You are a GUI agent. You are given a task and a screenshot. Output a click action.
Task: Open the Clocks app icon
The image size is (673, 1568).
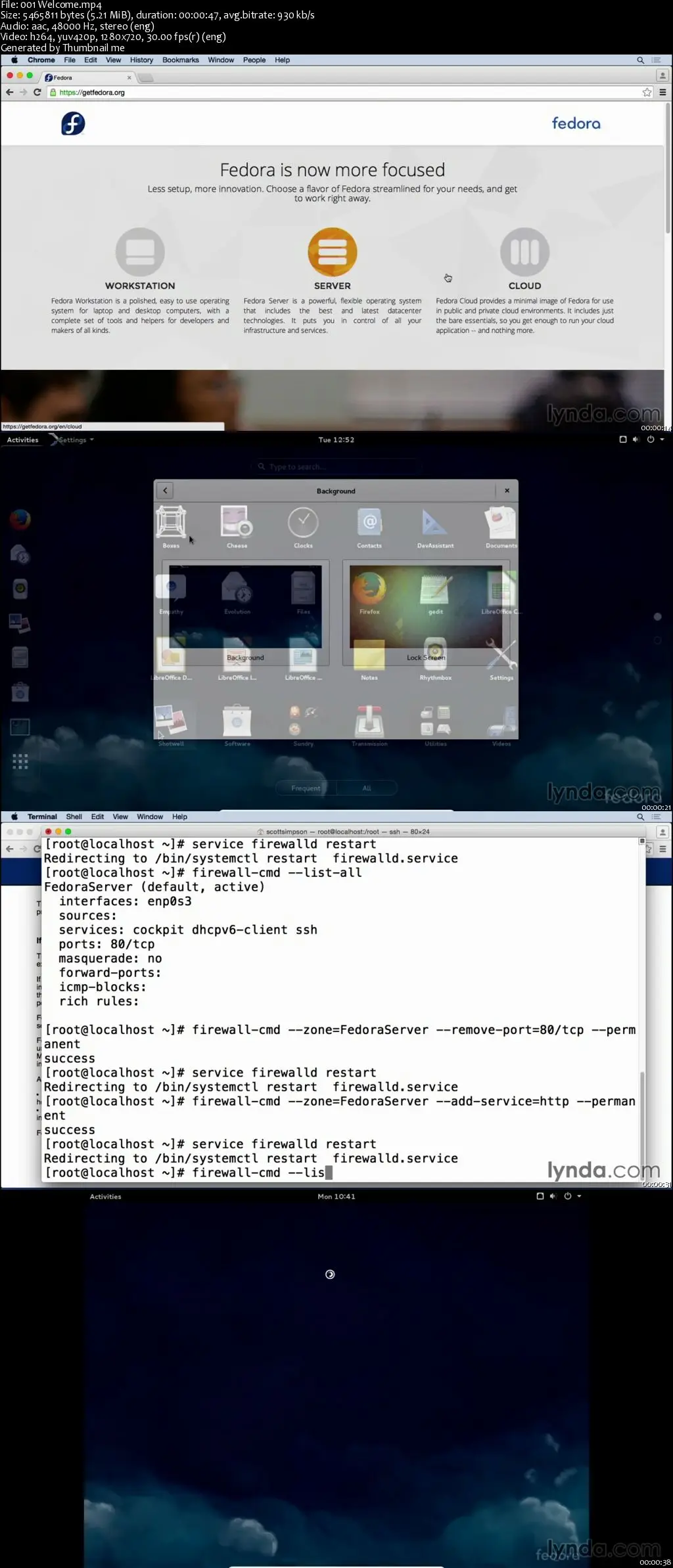coord(303,523)
